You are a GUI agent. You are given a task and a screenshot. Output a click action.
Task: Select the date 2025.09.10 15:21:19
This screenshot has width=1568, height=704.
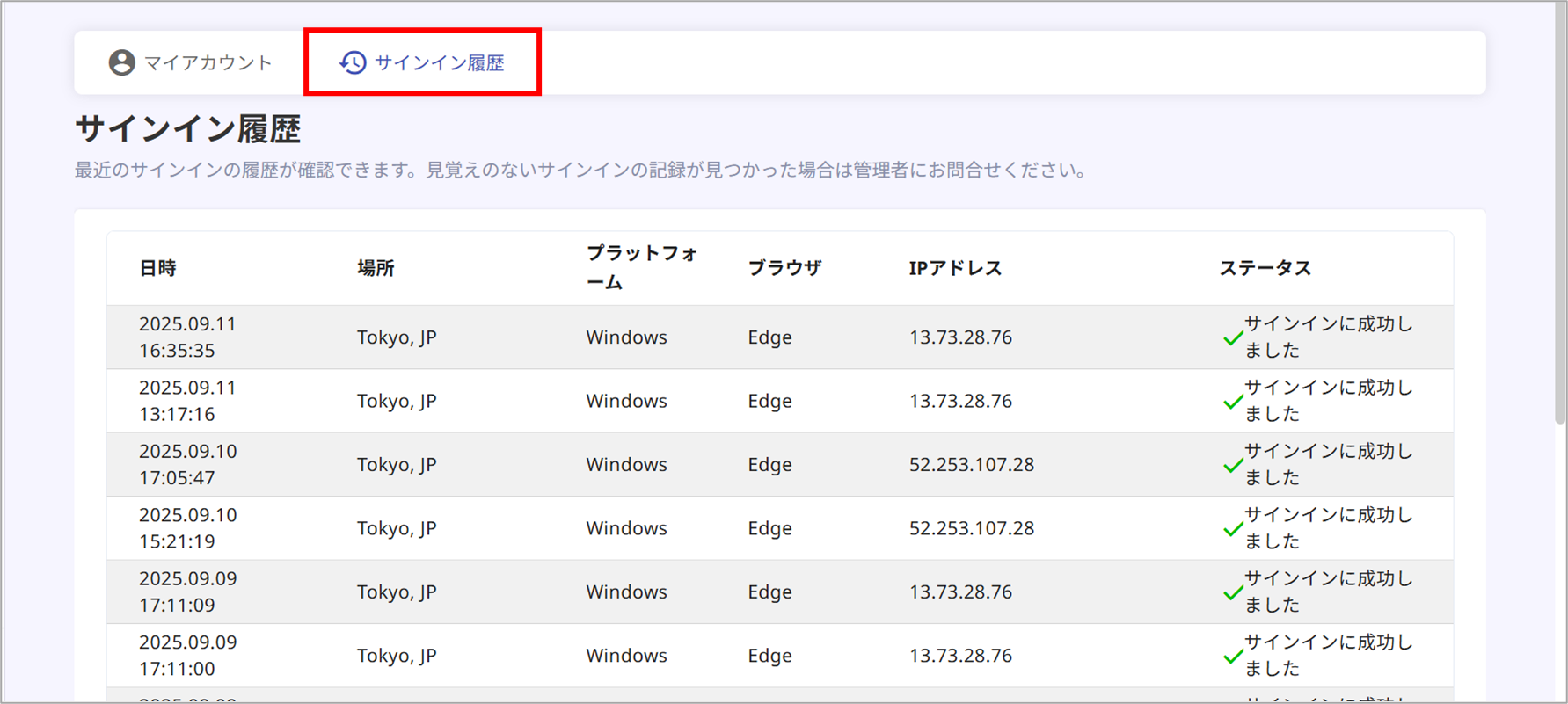[x=188, y=528]
